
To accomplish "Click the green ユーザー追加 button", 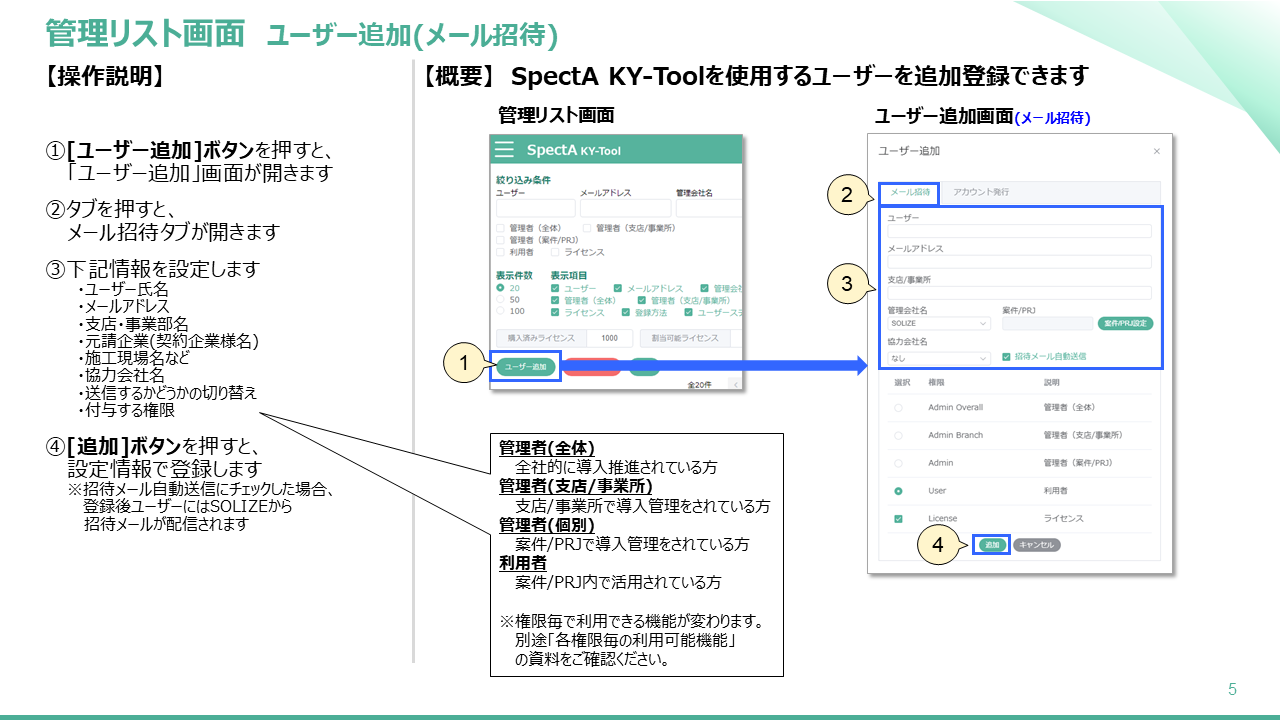I will [x=526, y=367].
